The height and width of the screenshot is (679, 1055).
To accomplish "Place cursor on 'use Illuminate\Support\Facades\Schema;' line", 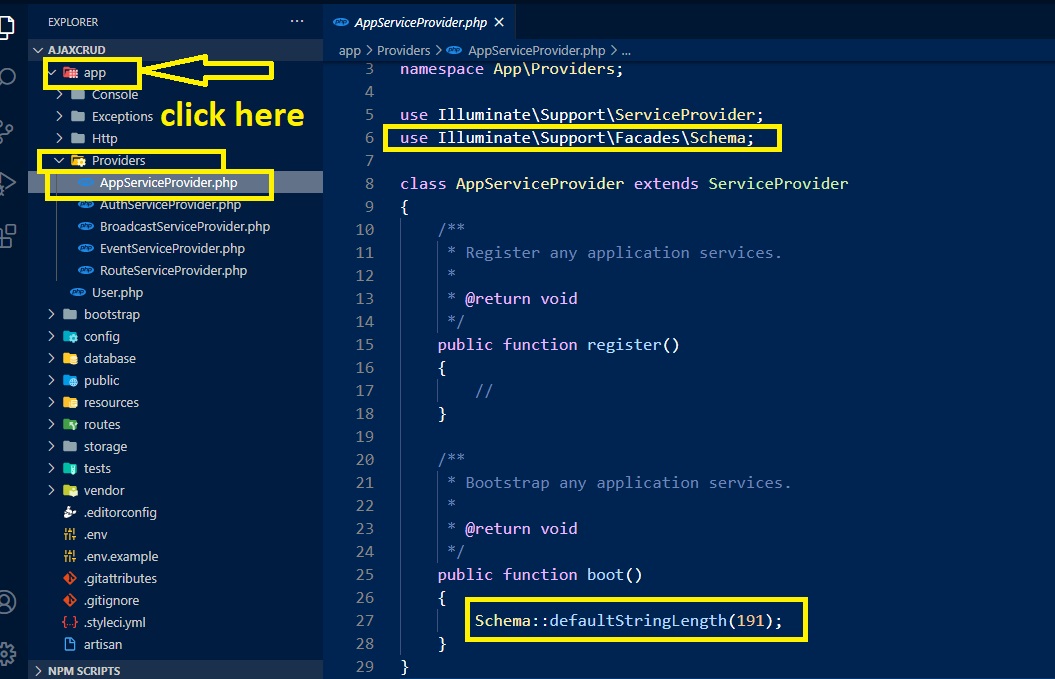I will click(x=577, y=138).
